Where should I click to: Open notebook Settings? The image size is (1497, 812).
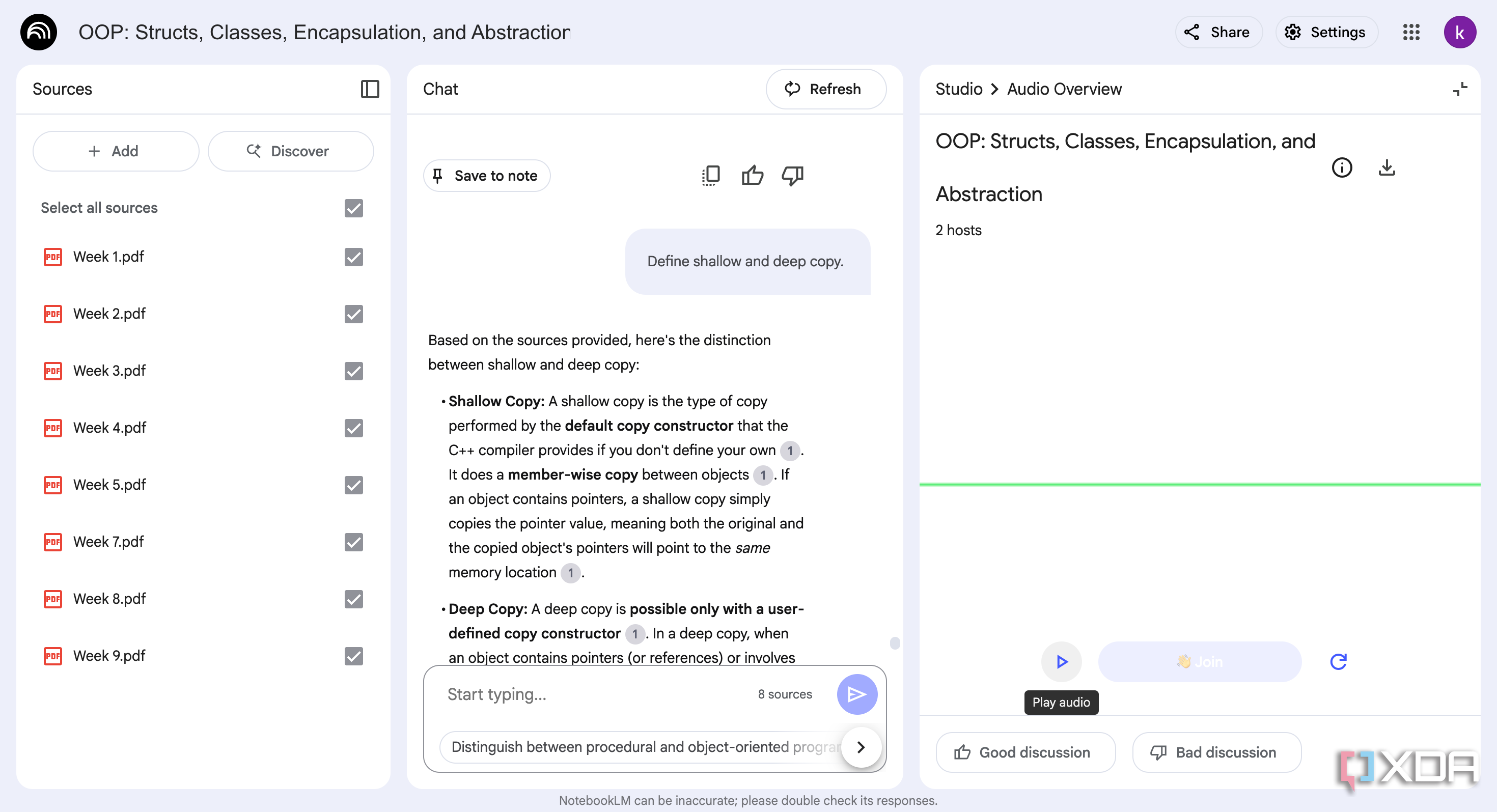tap(1327, 32)
